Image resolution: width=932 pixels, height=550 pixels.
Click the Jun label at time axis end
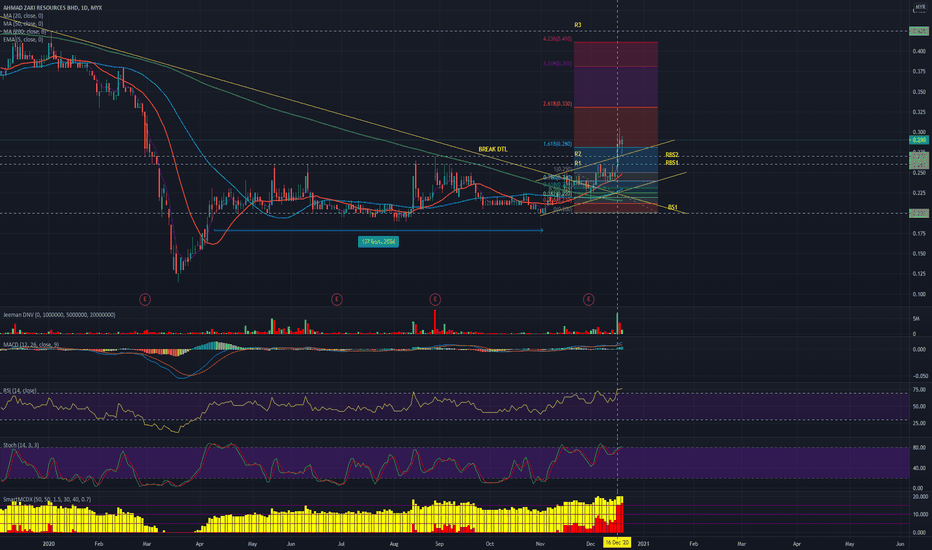pos(900,544)
